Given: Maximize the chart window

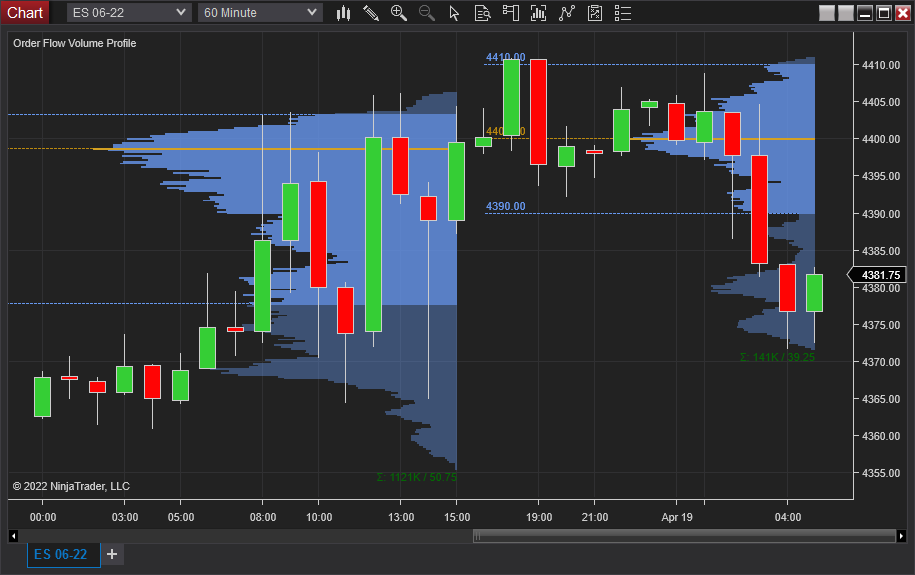Looking at the screenshot, I should point(884,13).
